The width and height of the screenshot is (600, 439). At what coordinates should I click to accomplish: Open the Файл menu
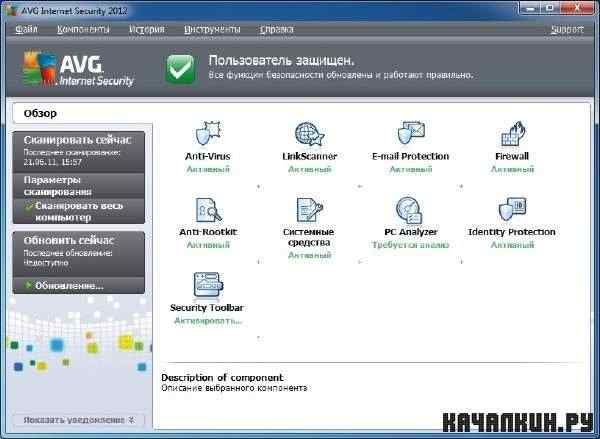click(x=26, y=29)
